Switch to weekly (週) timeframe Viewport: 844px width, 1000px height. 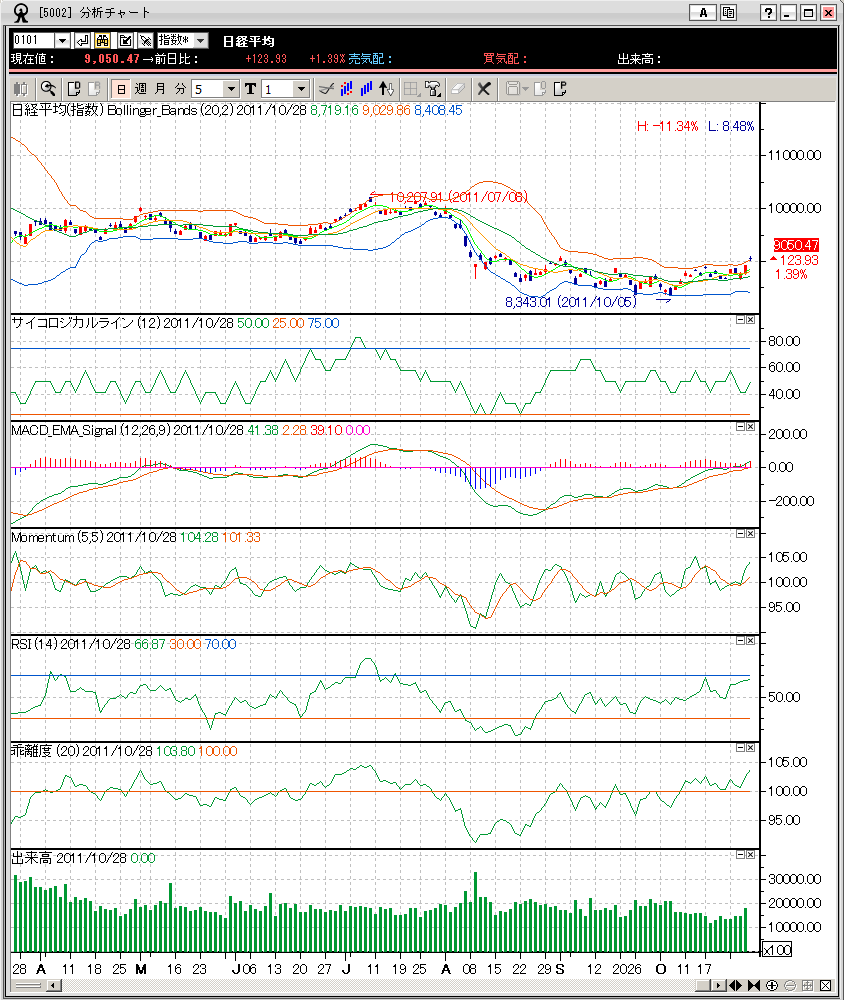click(140, 88)
